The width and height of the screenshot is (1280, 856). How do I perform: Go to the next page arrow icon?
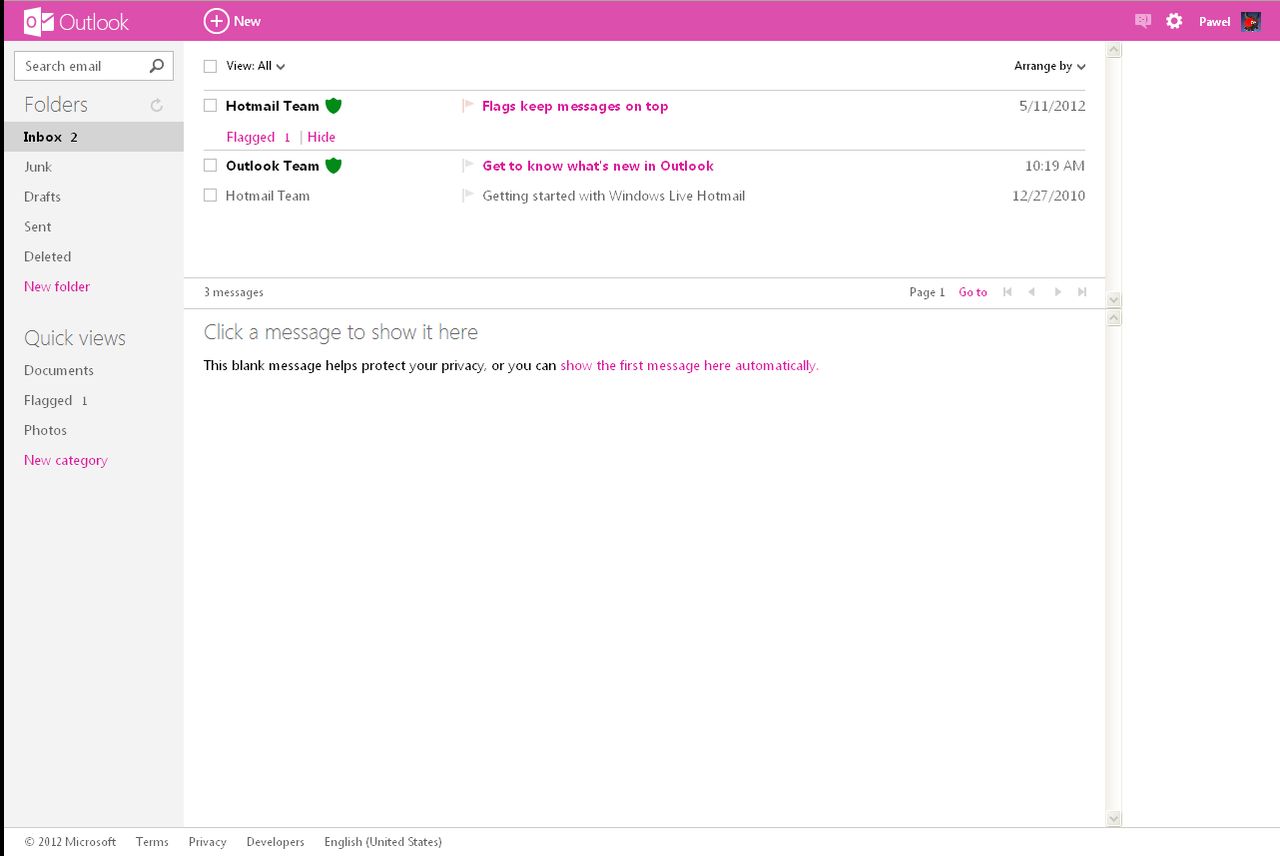(1057, 292)
